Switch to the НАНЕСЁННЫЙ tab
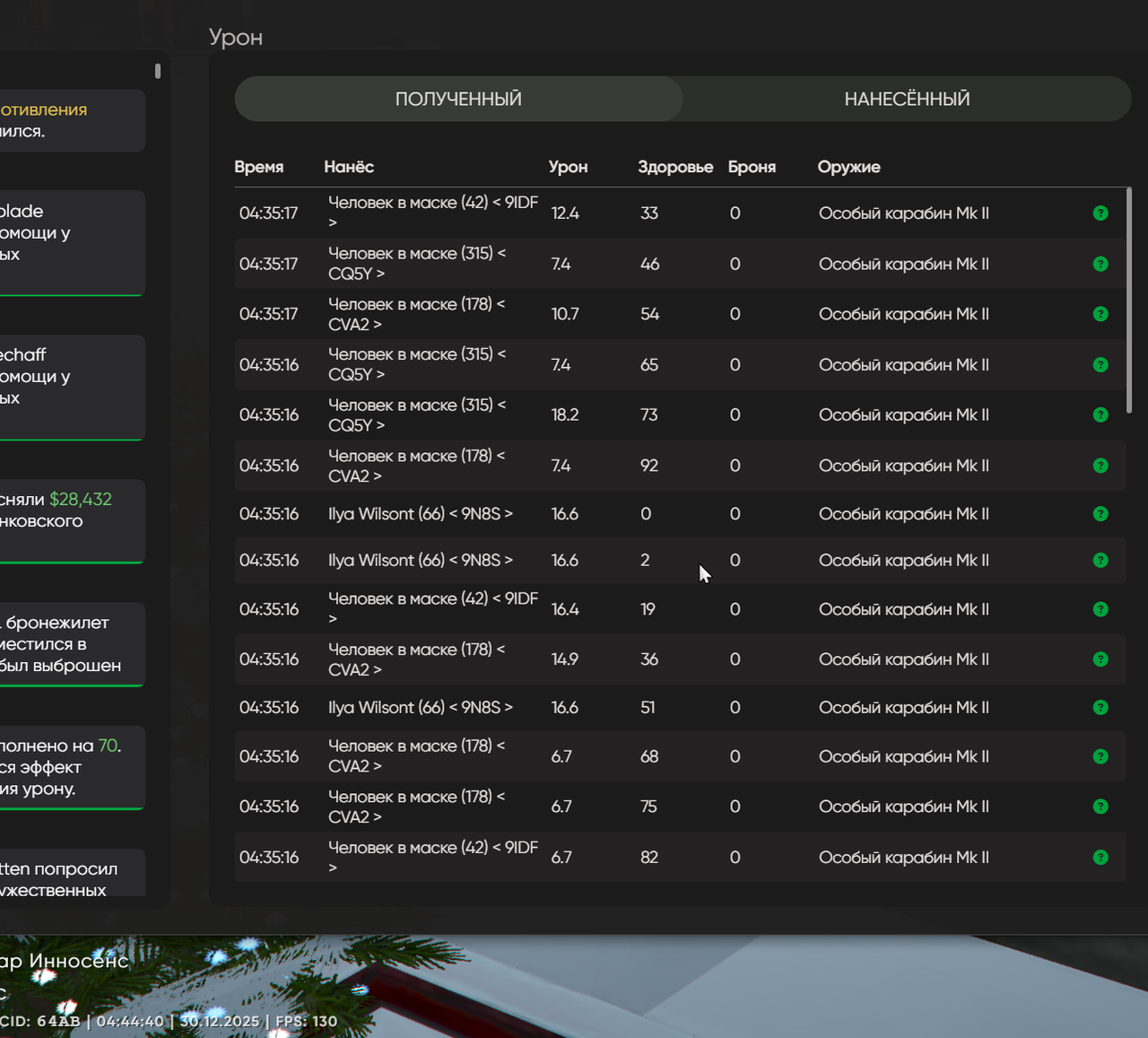 click(x=907, y=99)
